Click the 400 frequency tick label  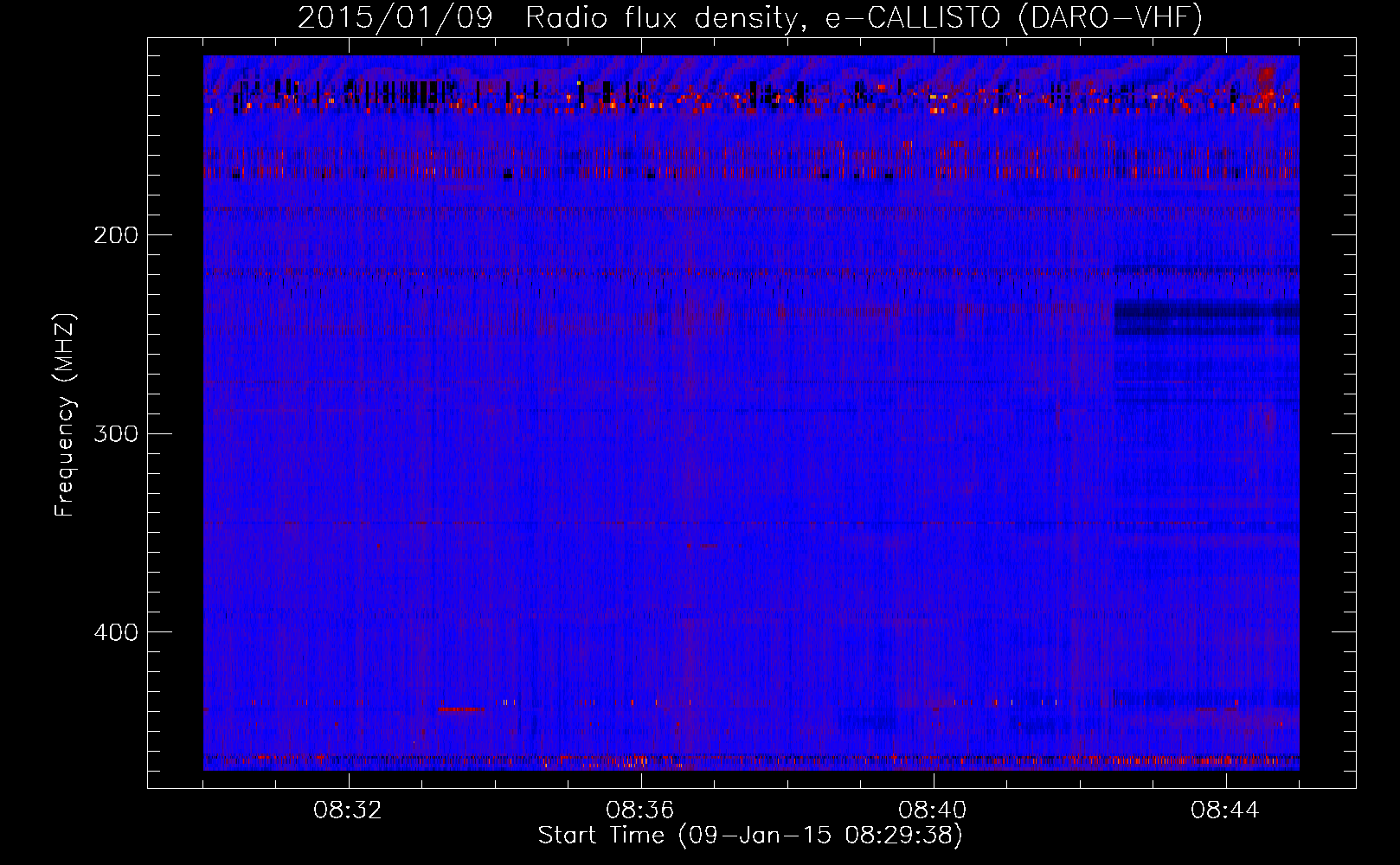click(x=116, y=632)
